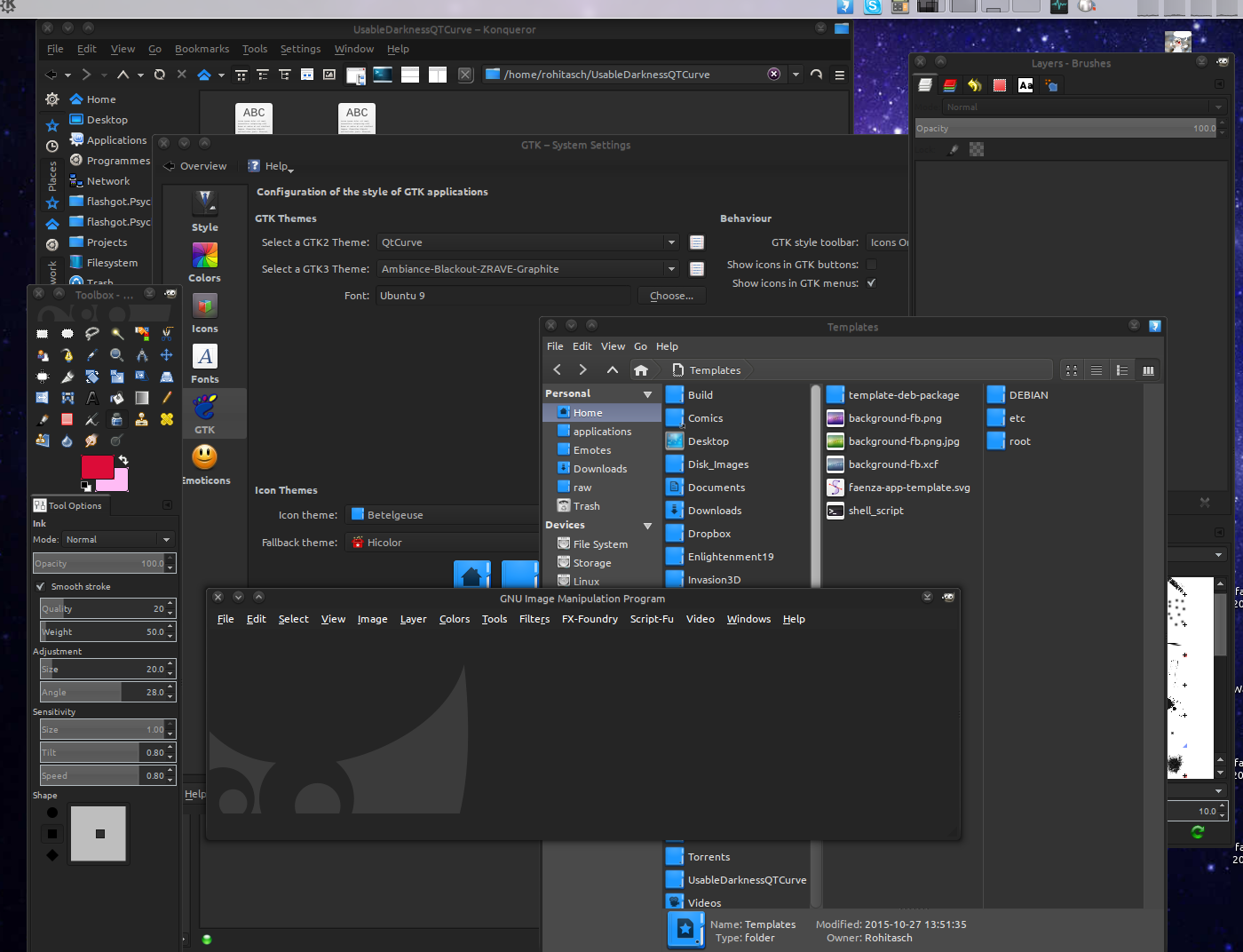
Task: Select the Heal bandage tool
Action: click(167, 419)
